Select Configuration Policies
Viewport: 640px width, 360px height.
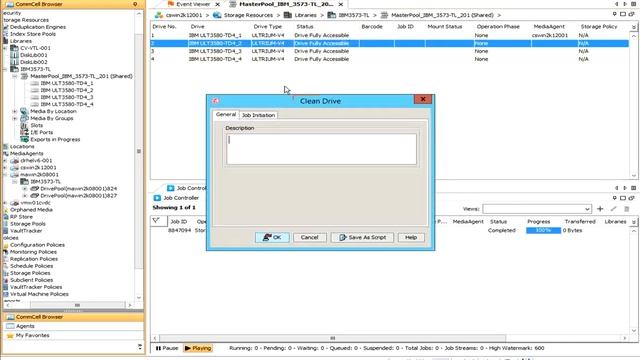(37, 245)
